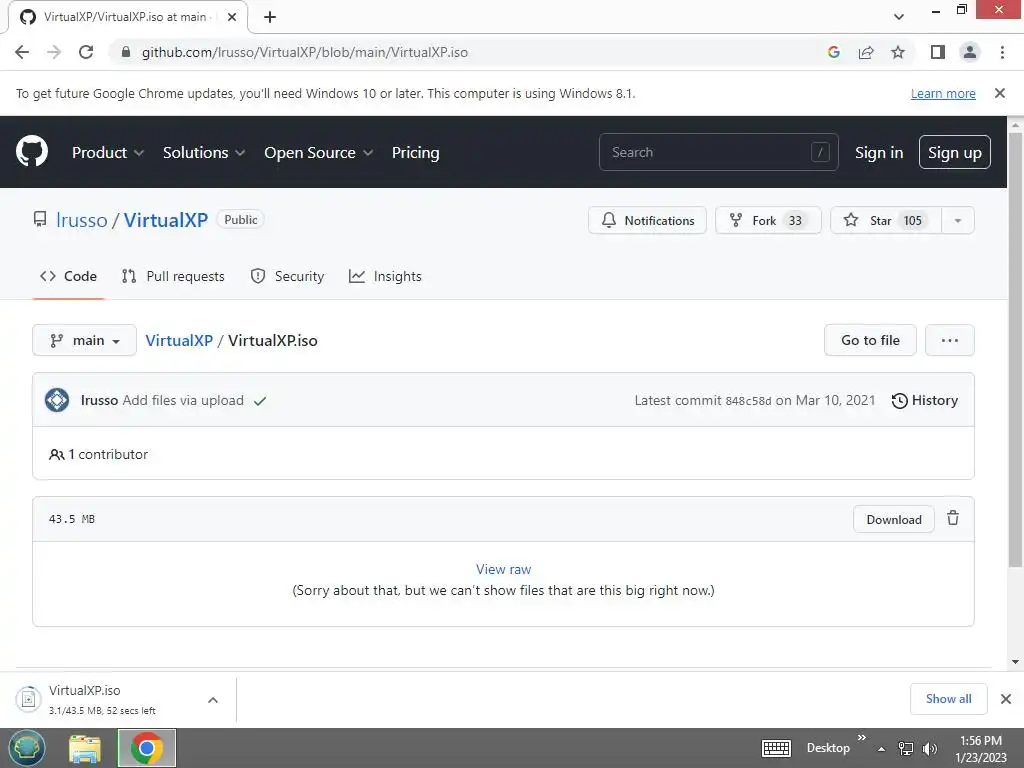Switch to the Security tab
This screenshot has width=1024, height=768.
tap(287, 276)
